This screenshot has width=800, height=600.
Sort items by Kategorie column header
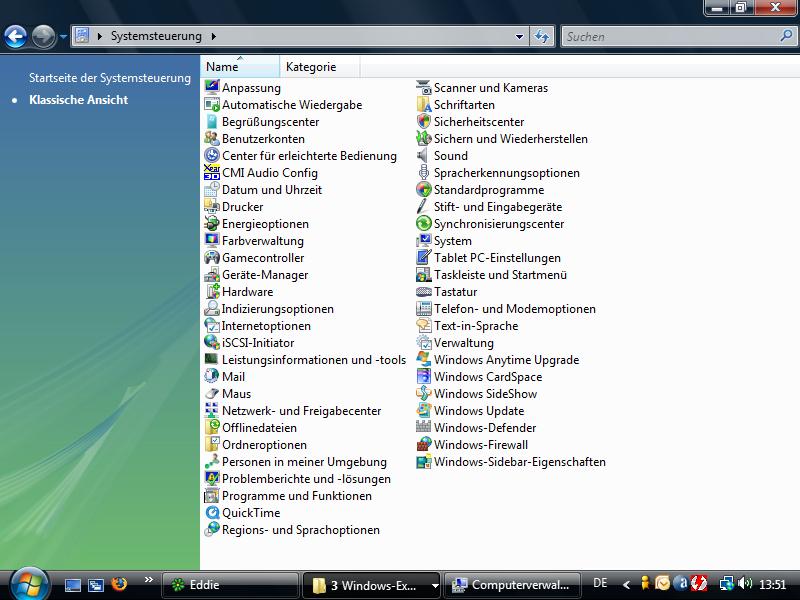pyautogui.click(x=311, y=67)
